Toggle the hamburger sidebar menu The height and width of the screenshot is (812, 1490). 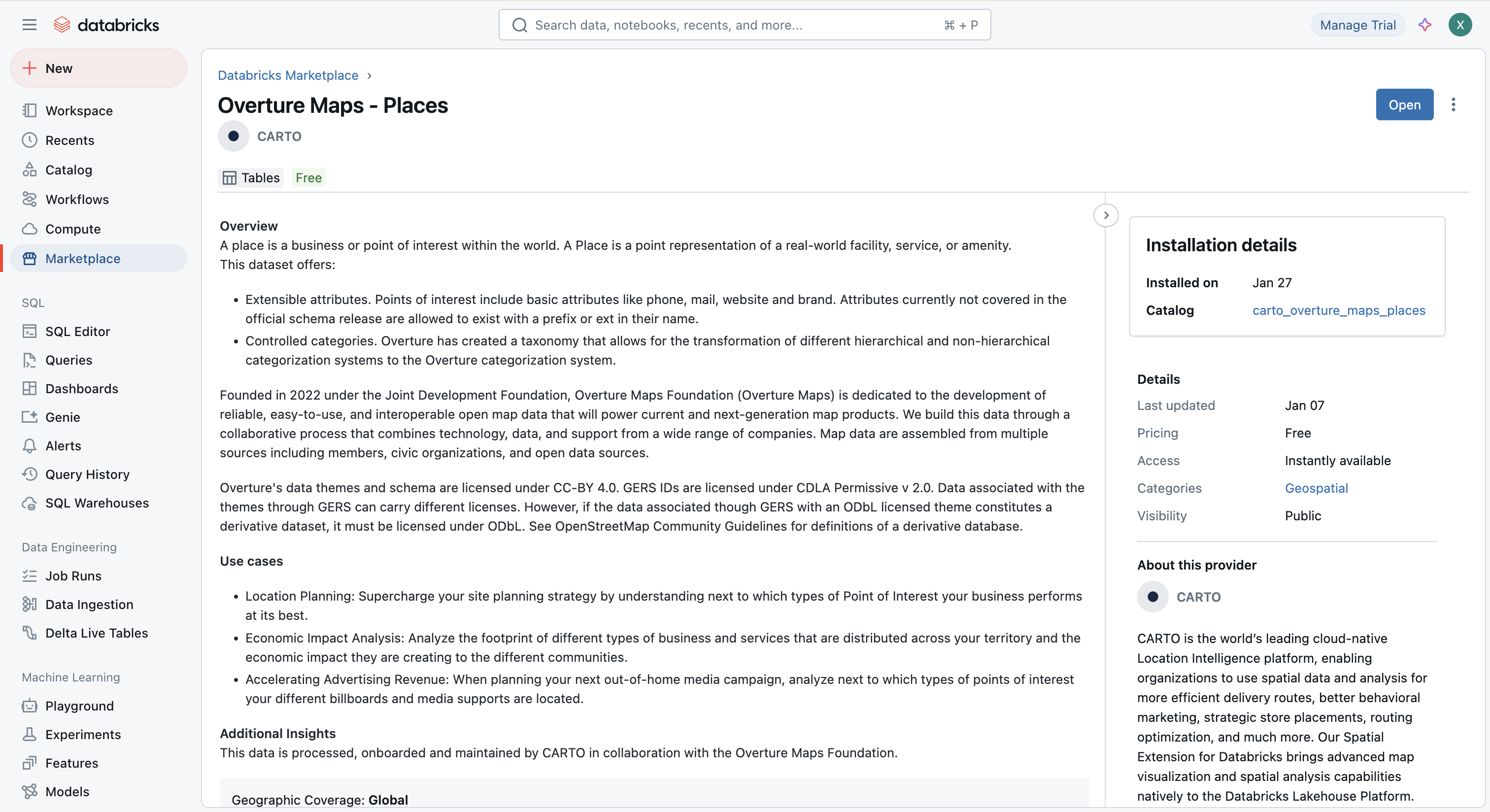tap(30, 25)
